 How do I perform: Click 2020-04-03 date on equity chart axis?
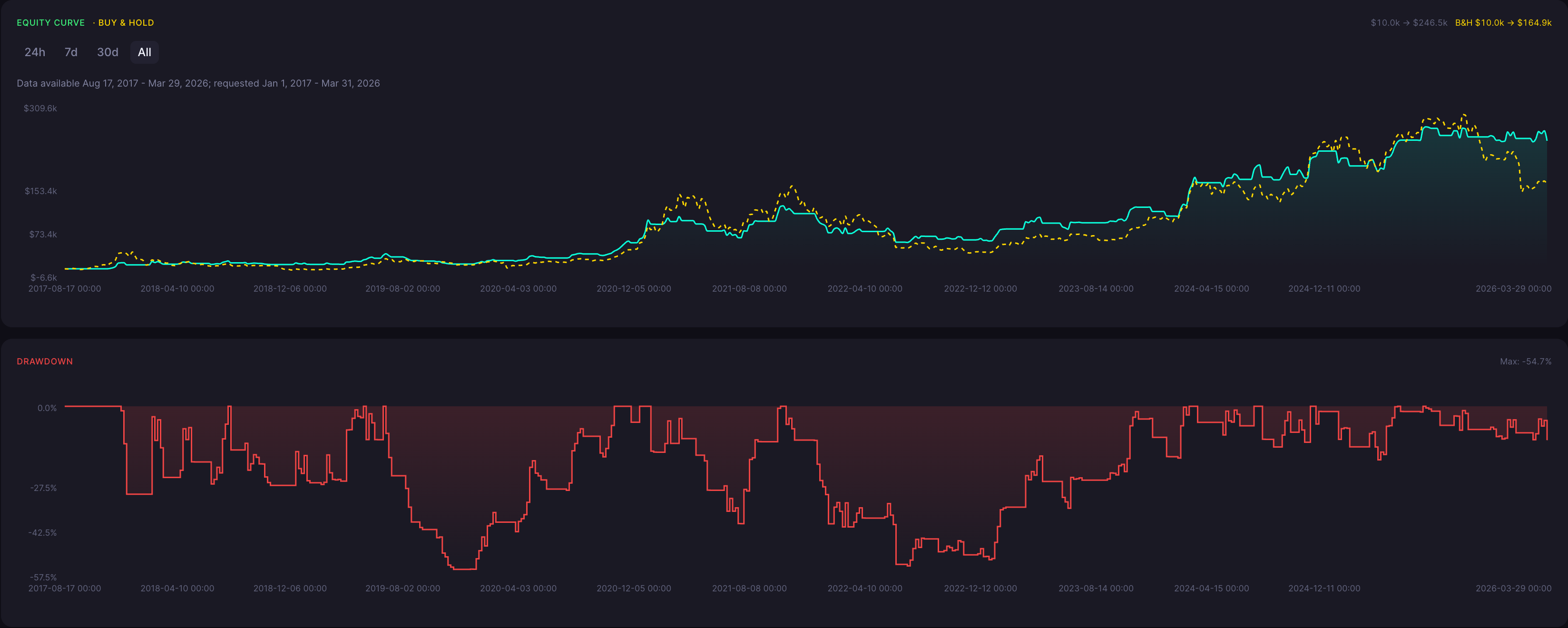[518, 289]
